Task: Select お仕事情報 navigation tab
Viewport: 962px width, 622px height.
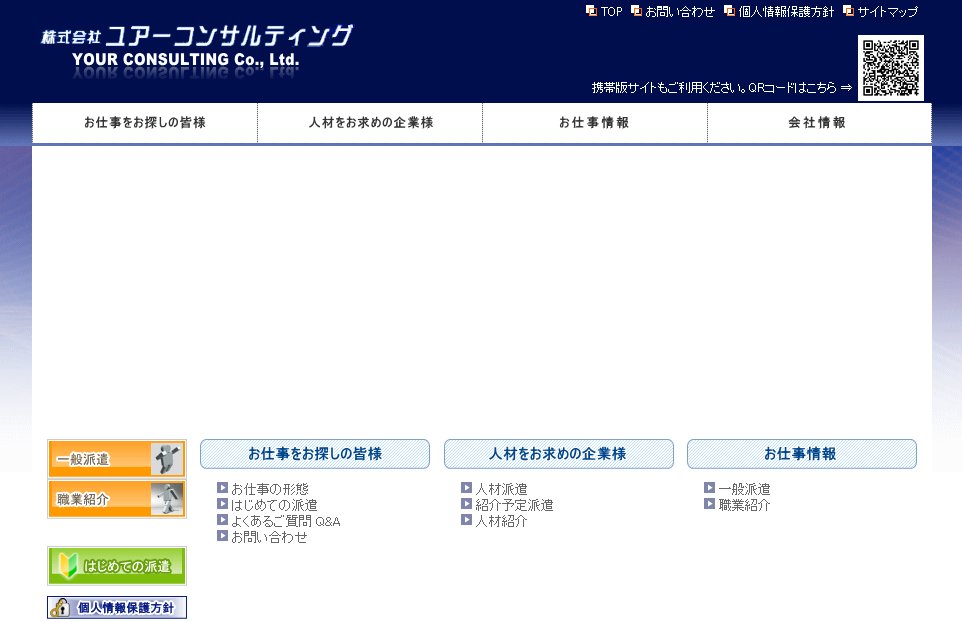Action: (594, 123)
